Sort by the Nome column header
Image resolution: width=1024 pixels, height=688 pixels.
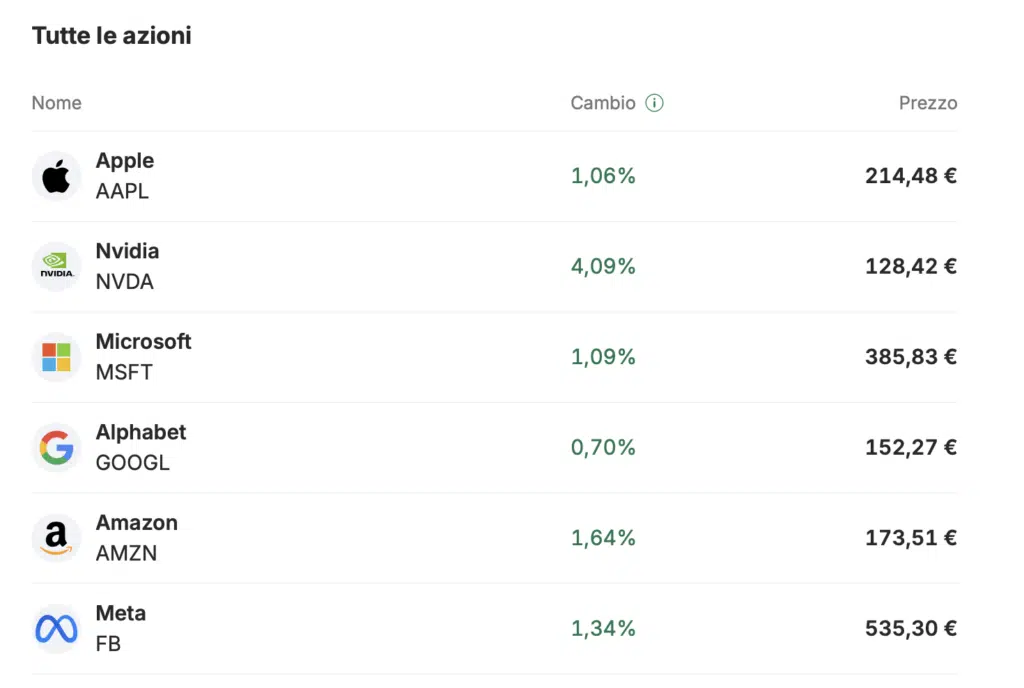57,103
